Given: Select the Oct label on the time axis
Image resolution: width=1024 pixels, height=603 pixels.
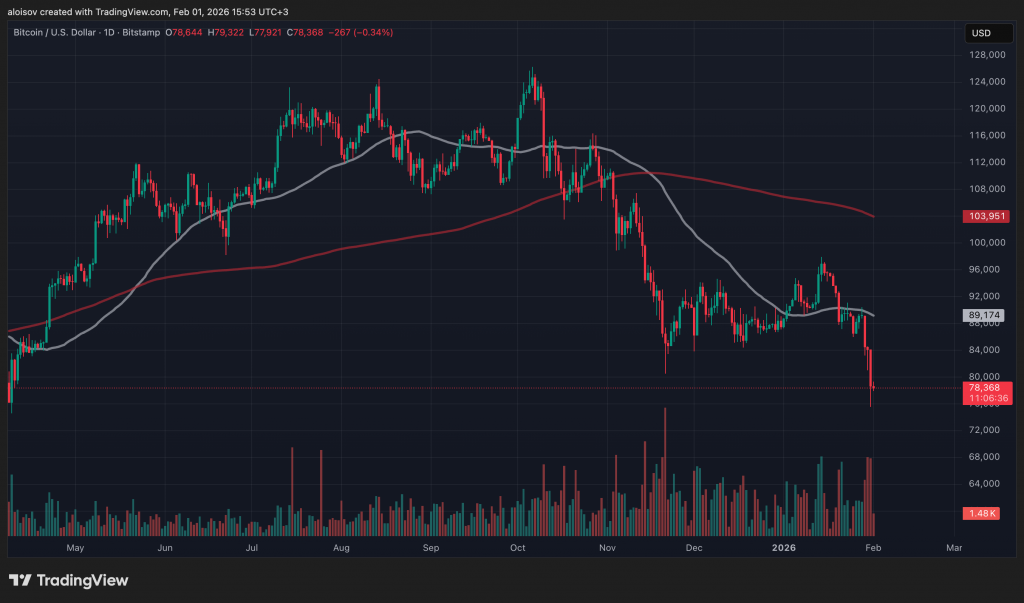Looking at the screenshot, I should pyautogui.click(x=518, y=548).
